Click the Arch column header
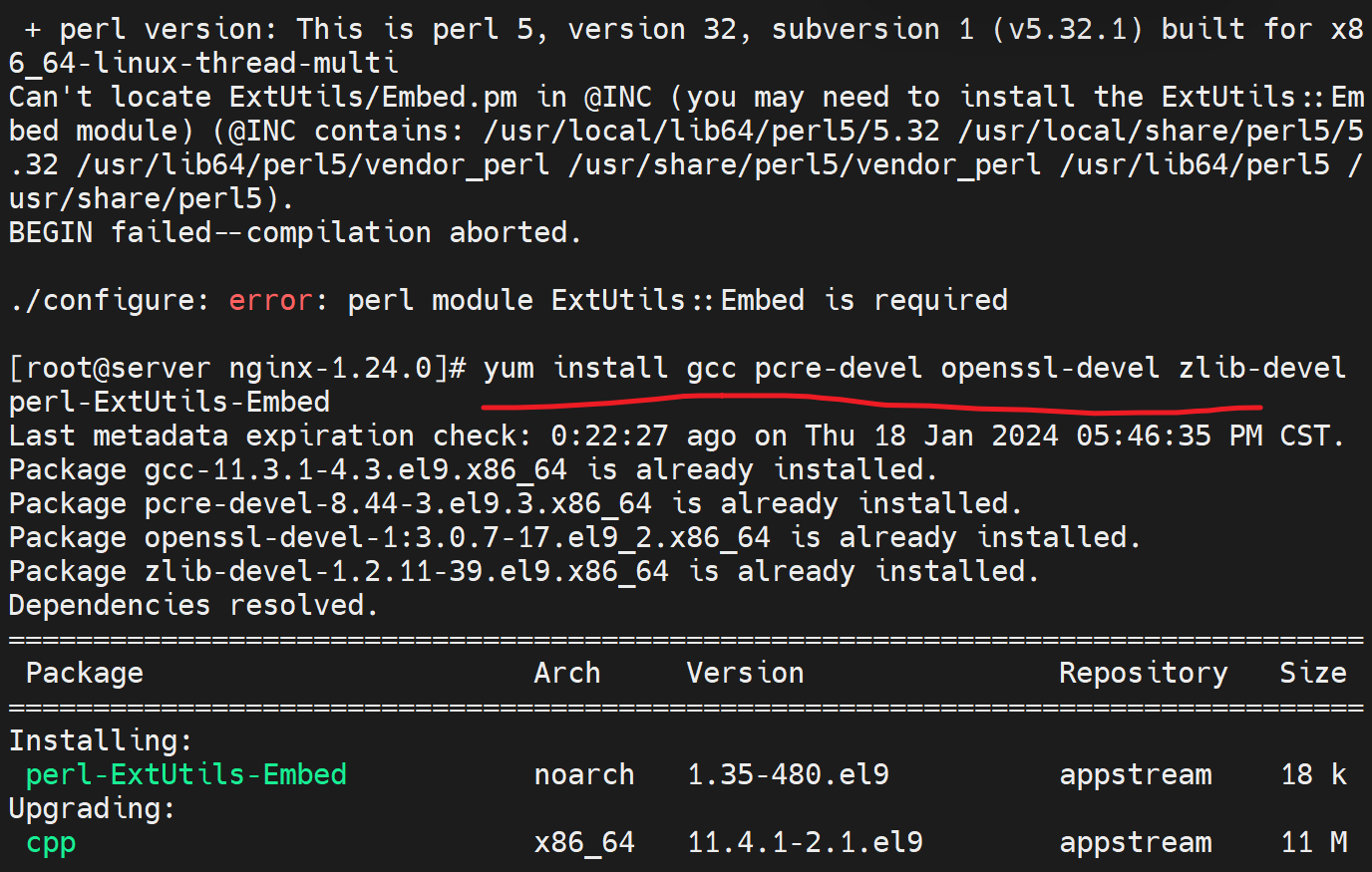 pos(567,673)
